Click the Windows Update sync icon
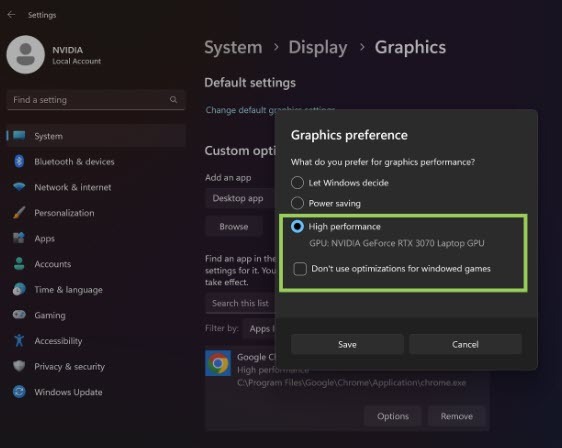 19,392
